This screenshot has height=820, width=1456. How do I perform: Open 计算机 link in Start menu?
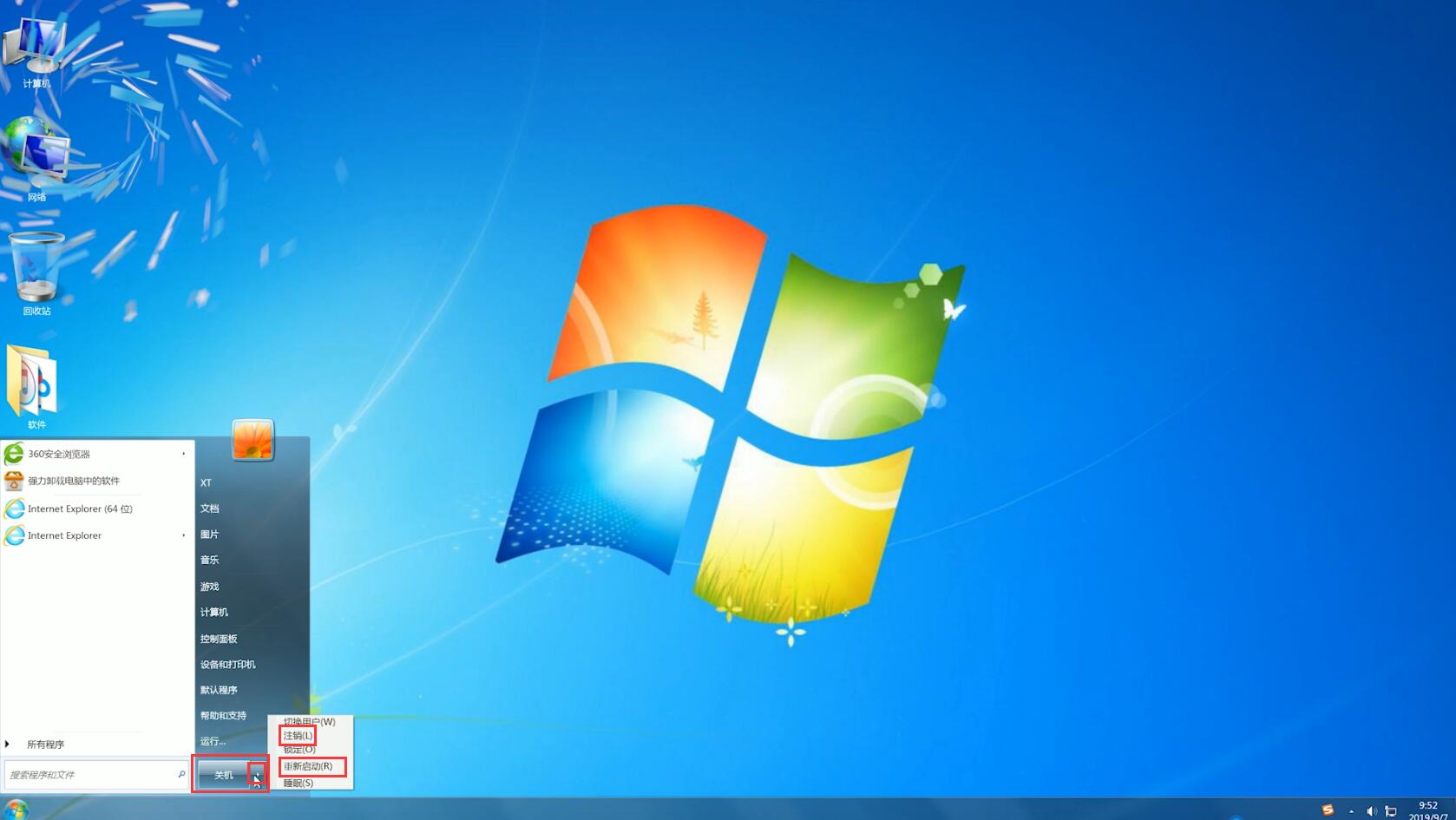click(x=213, y=613)
